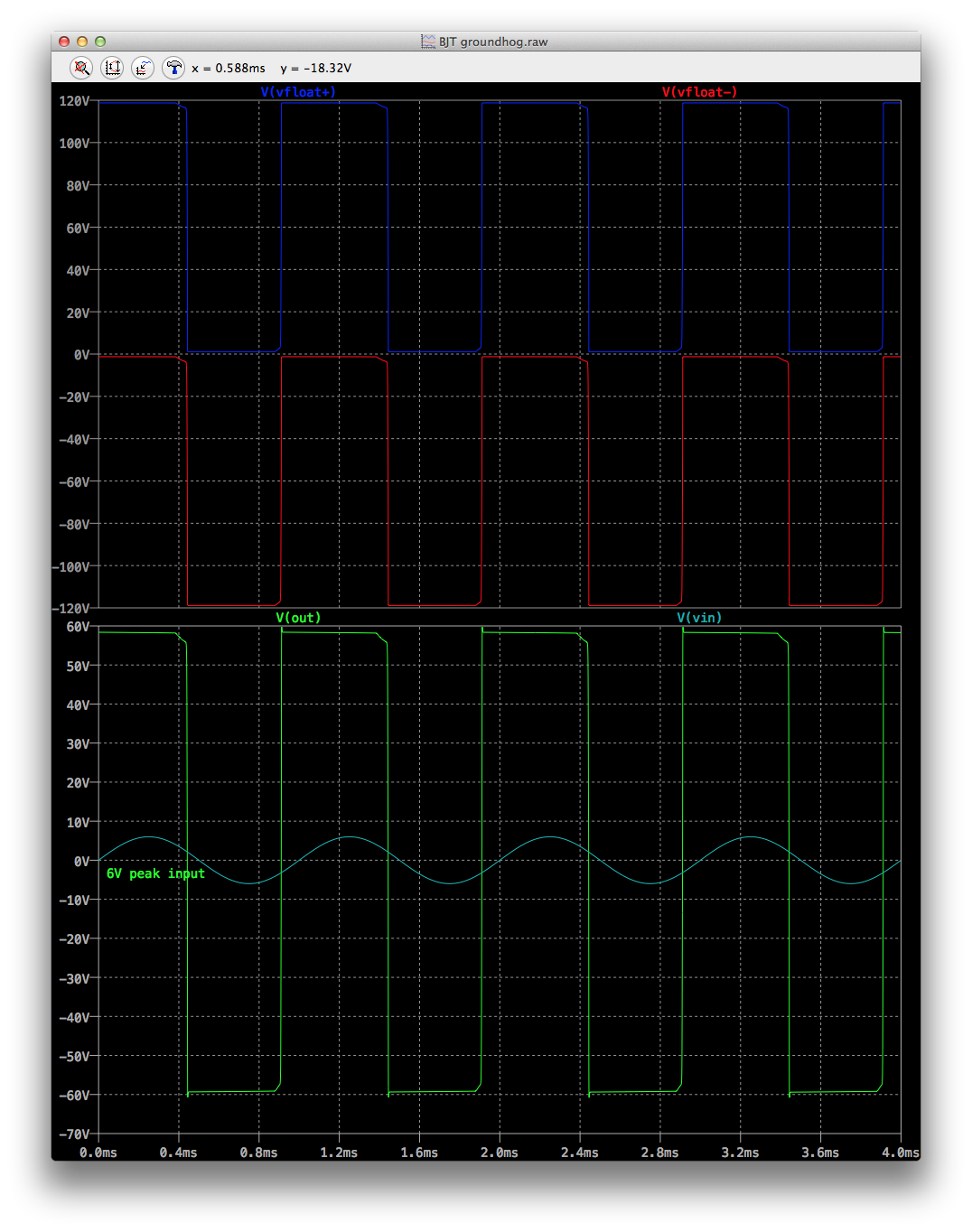Click the V(vfloat+) trace label

pyautogui.click(x=298, y=92)
